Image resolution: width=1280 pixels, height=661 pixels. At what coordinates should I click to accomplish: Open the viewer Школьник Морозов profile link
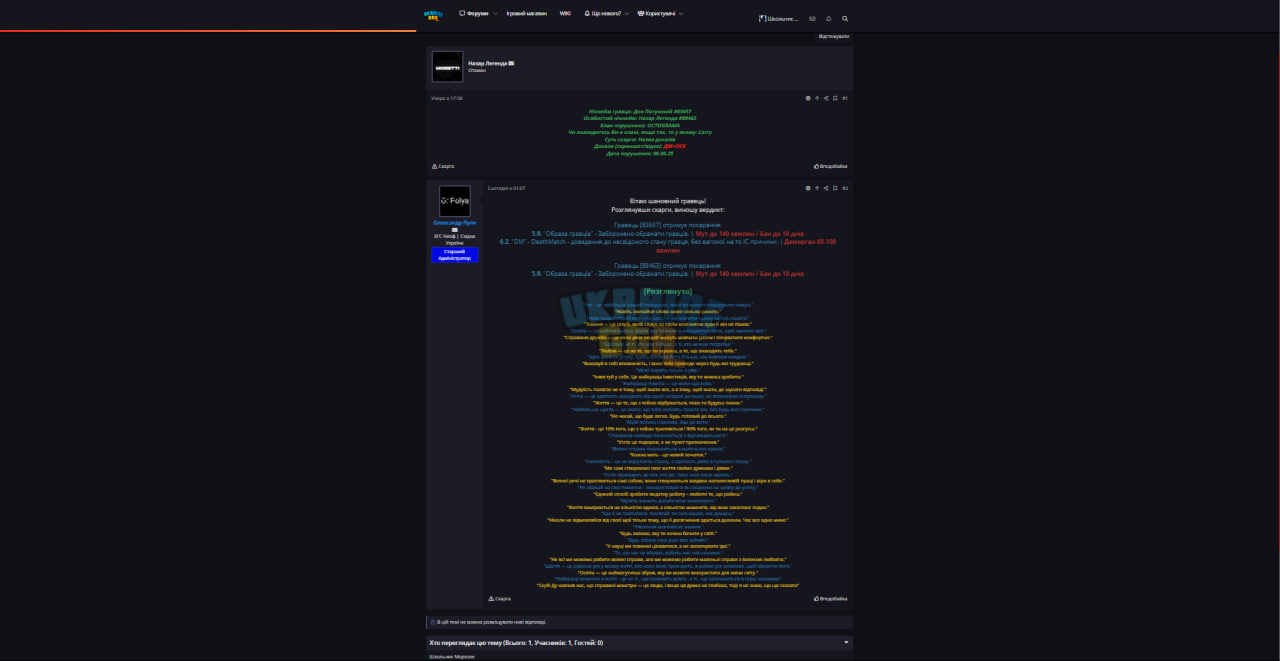click(452, 657)
